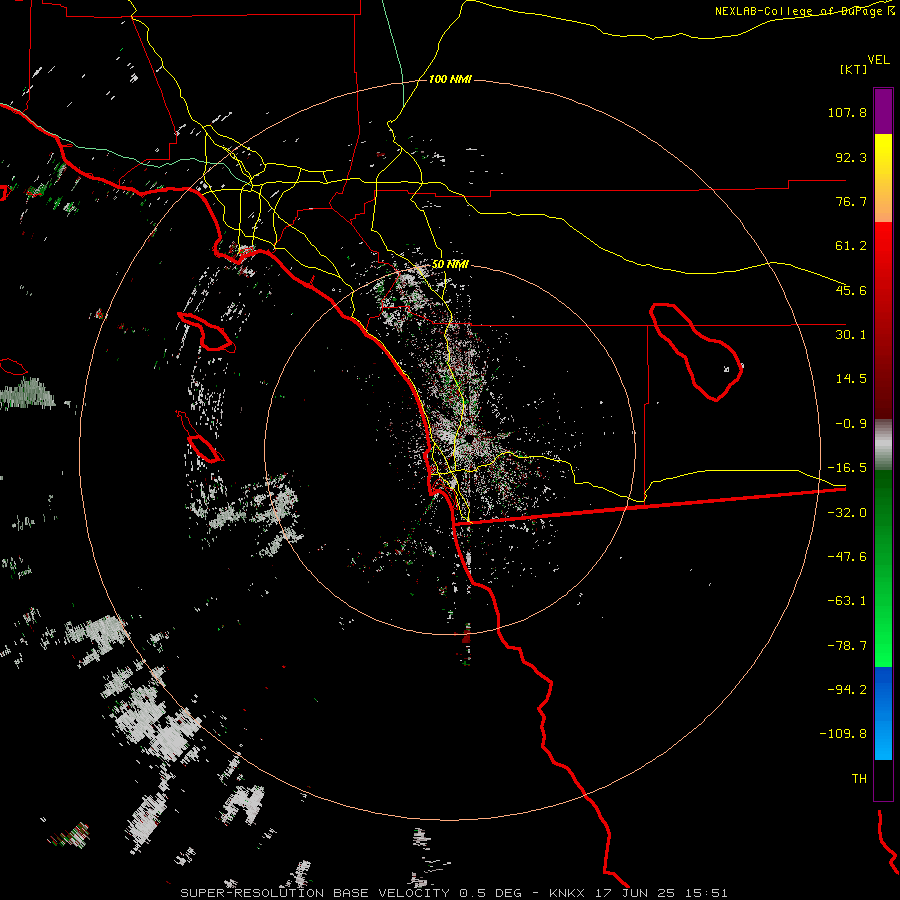Select the 45.6 velocity scale value
The image size is (900, 900).
click(851, 290)
